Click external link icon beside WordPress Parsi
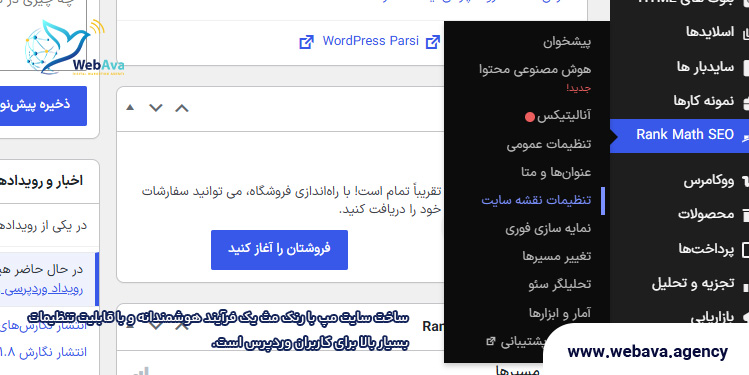 click(432, 42)
